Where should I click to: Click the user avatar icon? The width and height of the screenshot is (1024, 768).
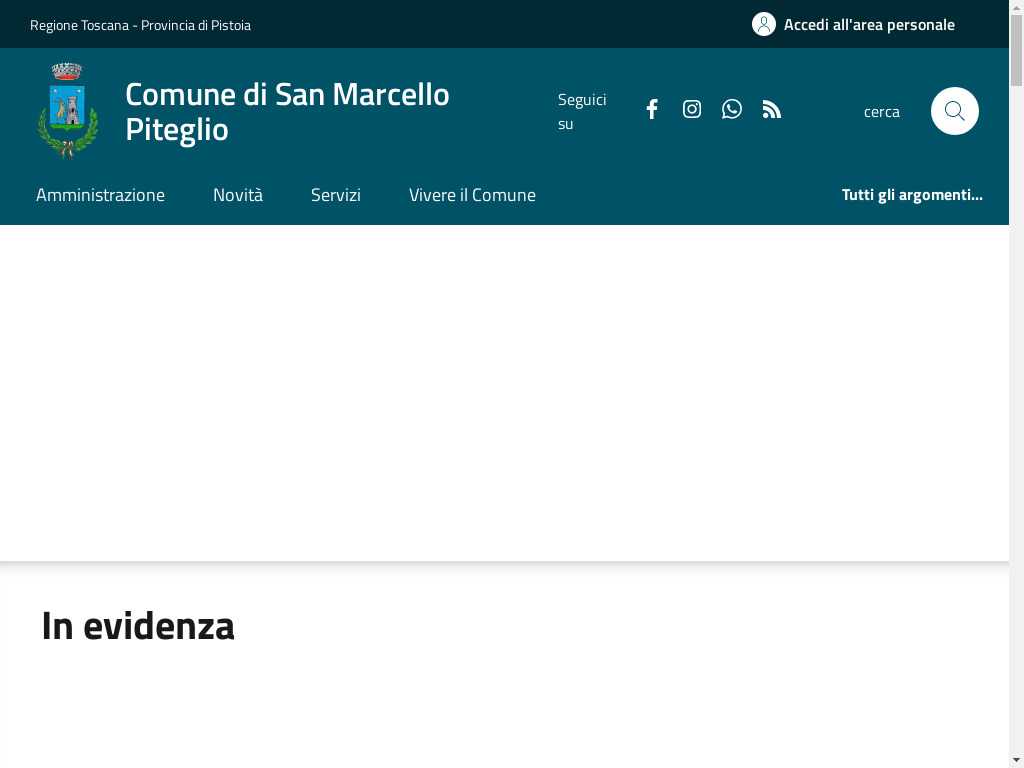click(763, 24)
